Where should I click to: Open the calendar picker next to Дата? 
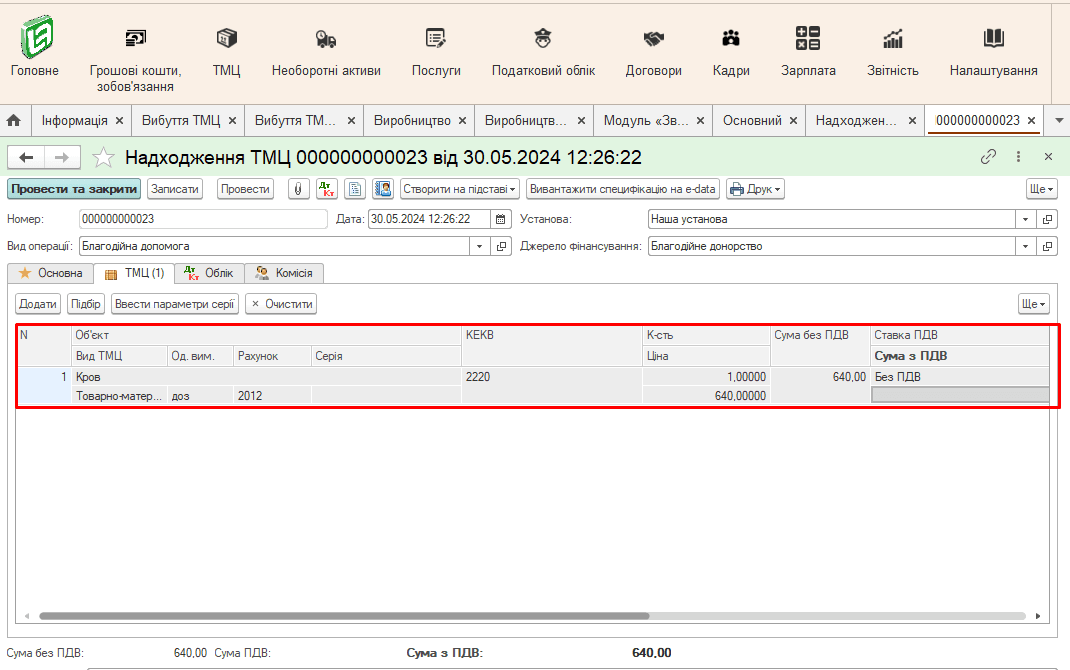click(x=502, y=219)
